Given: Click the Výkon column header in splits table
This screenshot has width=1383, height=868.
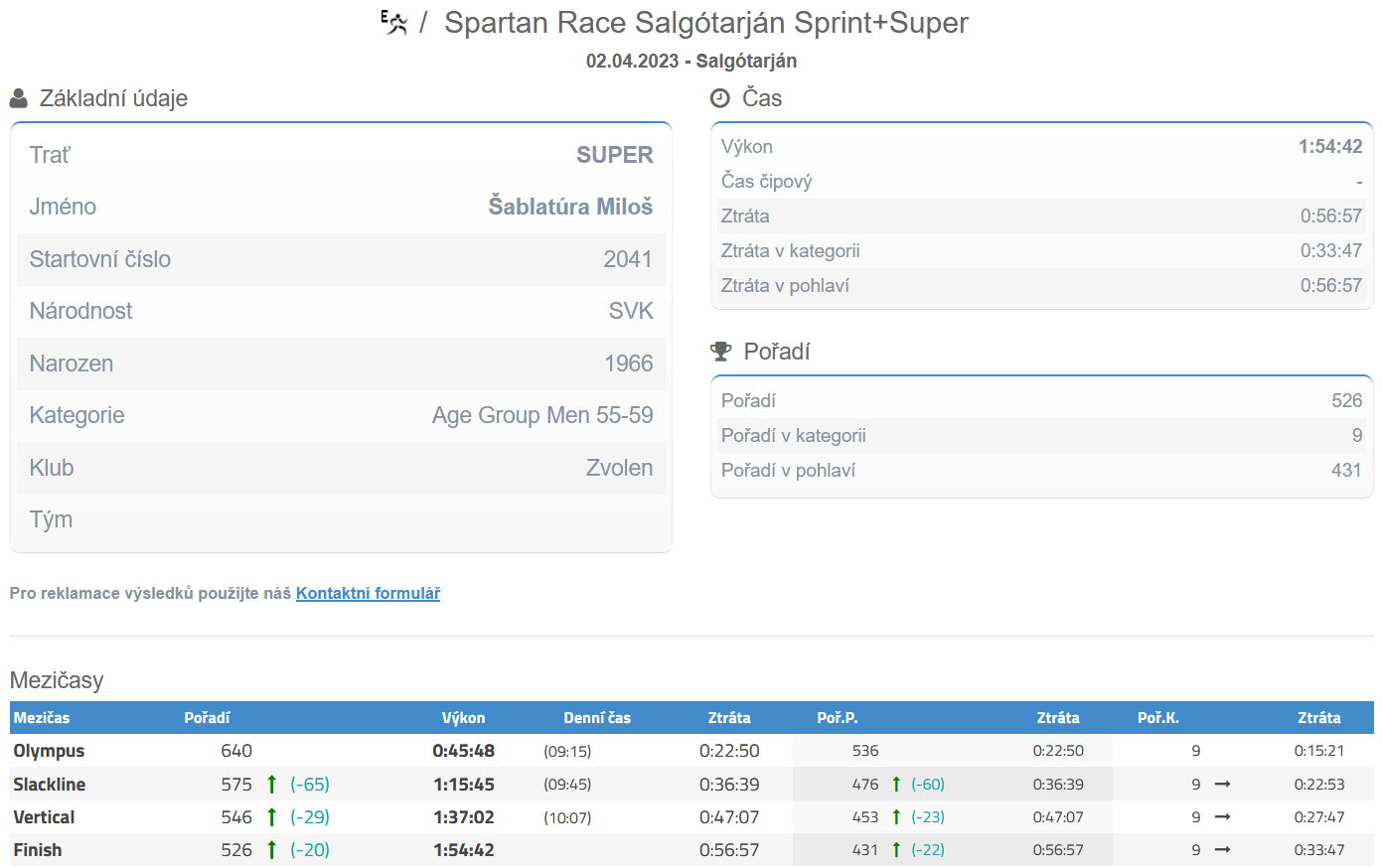Looking at the screenshot, I should pyautogui.click(x=464, y=717).
